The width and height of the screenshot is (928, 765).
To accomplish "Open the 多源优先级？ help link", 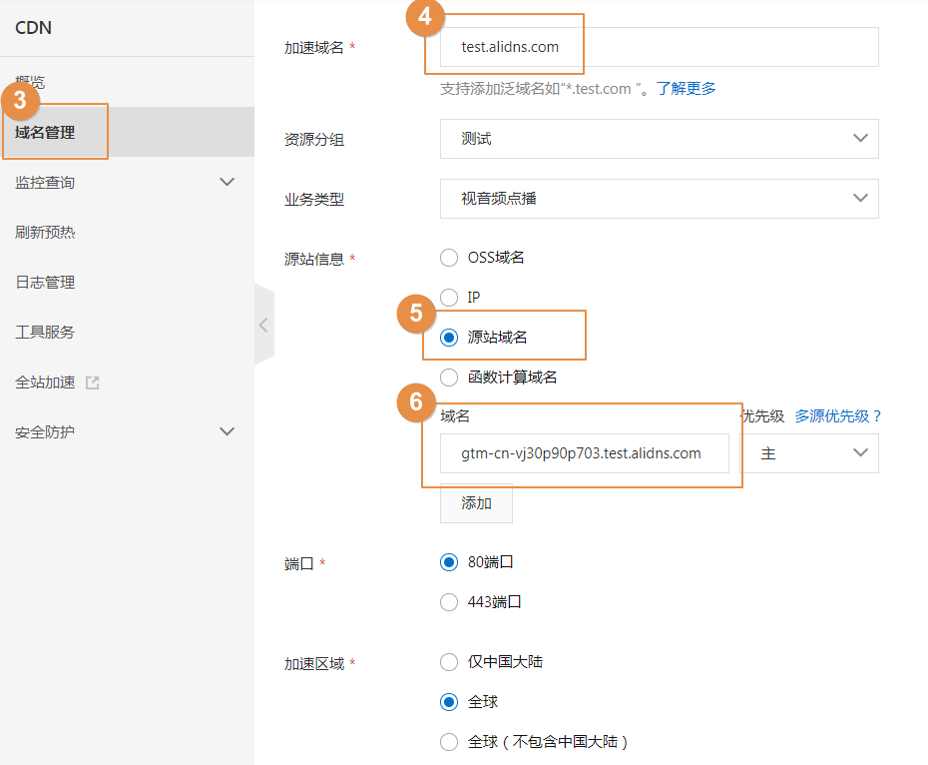I will [838, 417].
